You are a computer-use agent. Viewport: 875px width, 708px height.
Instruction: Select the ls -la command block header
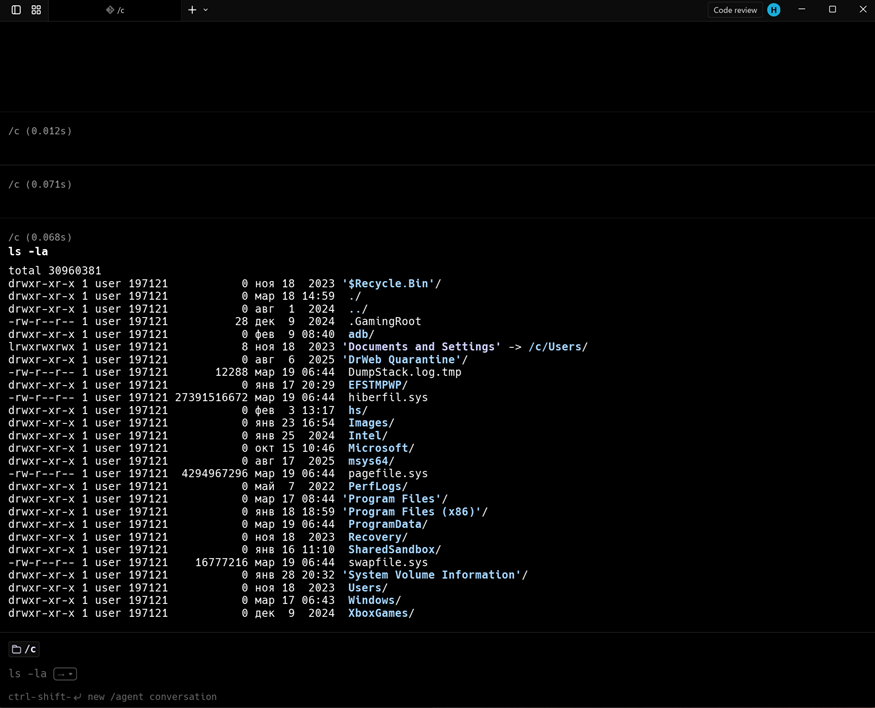pos(28,251)
